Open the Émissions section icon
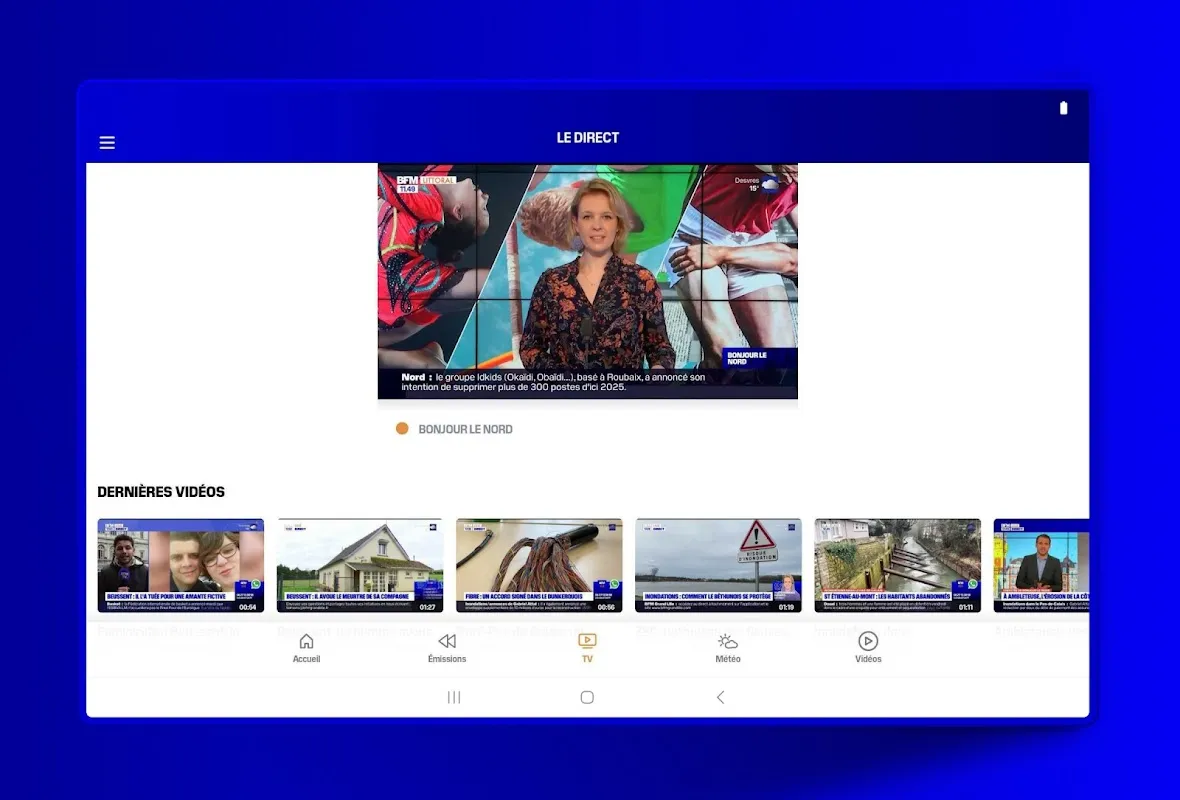The width and height of the screenshot is (1180, 800). click(447, 641)
